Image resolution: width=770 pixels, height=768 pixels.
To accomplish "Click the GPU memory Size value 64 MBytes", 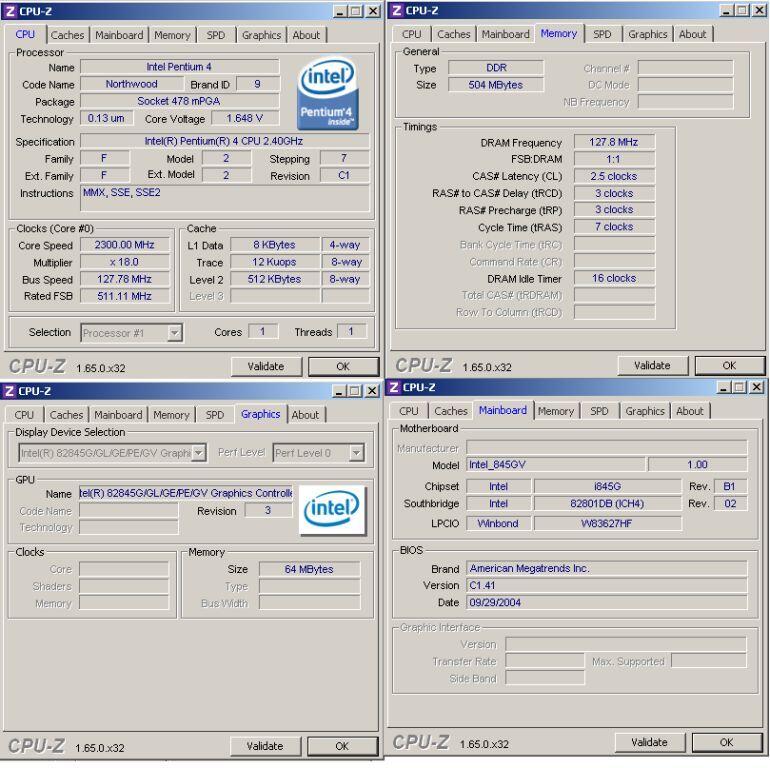I will click(309, 569).
